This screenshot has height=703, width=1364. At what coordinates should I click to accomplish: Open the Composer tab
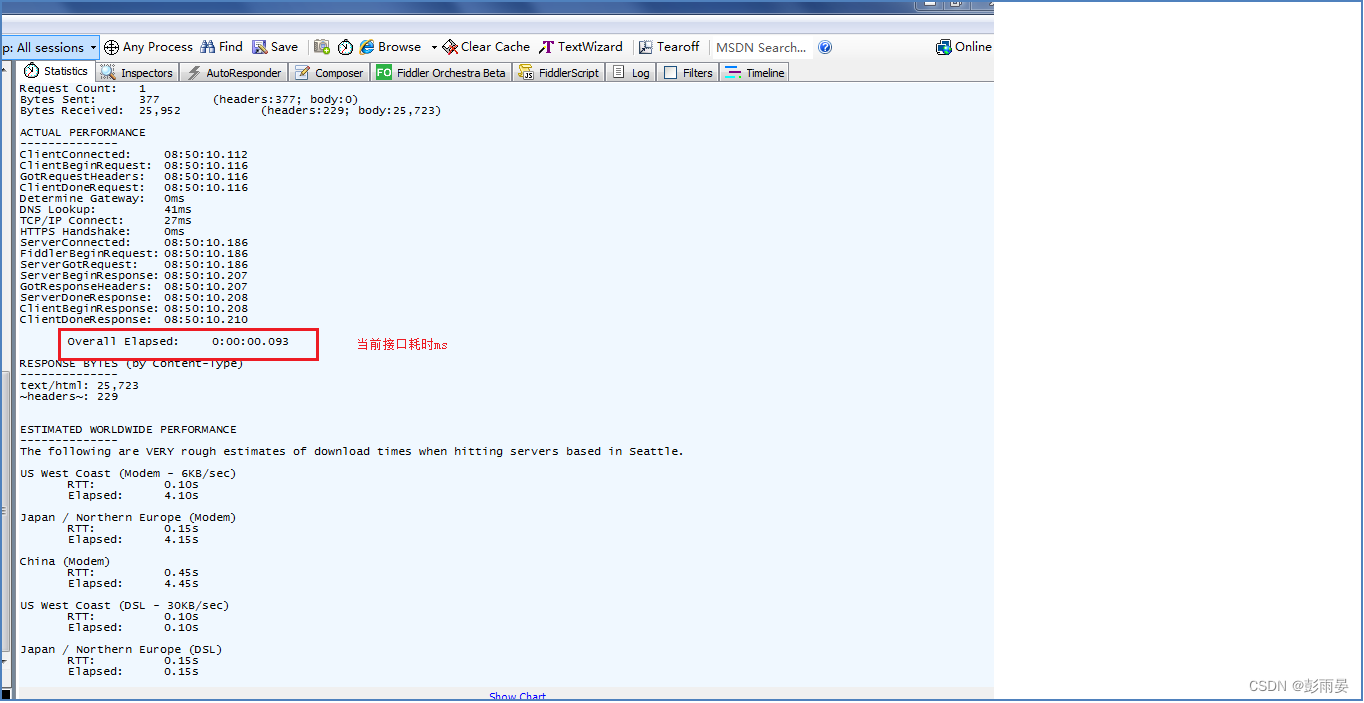(x=329, y=72)
